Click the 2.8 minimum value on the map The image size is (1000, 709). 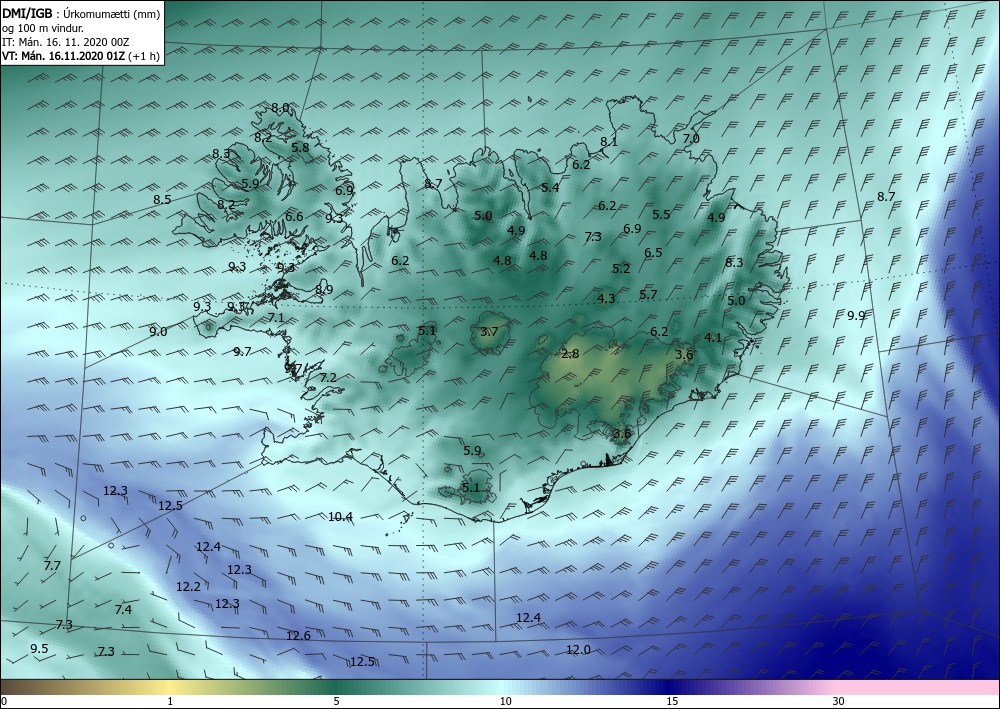(x=570, y=353)
